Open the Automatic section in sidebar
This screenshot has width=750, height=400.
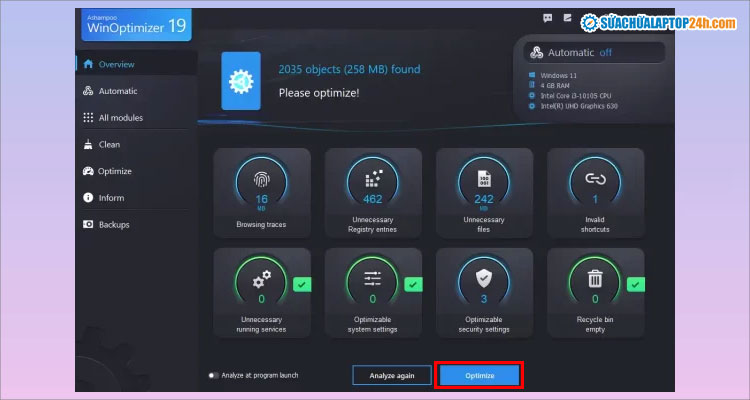(136, 91)
